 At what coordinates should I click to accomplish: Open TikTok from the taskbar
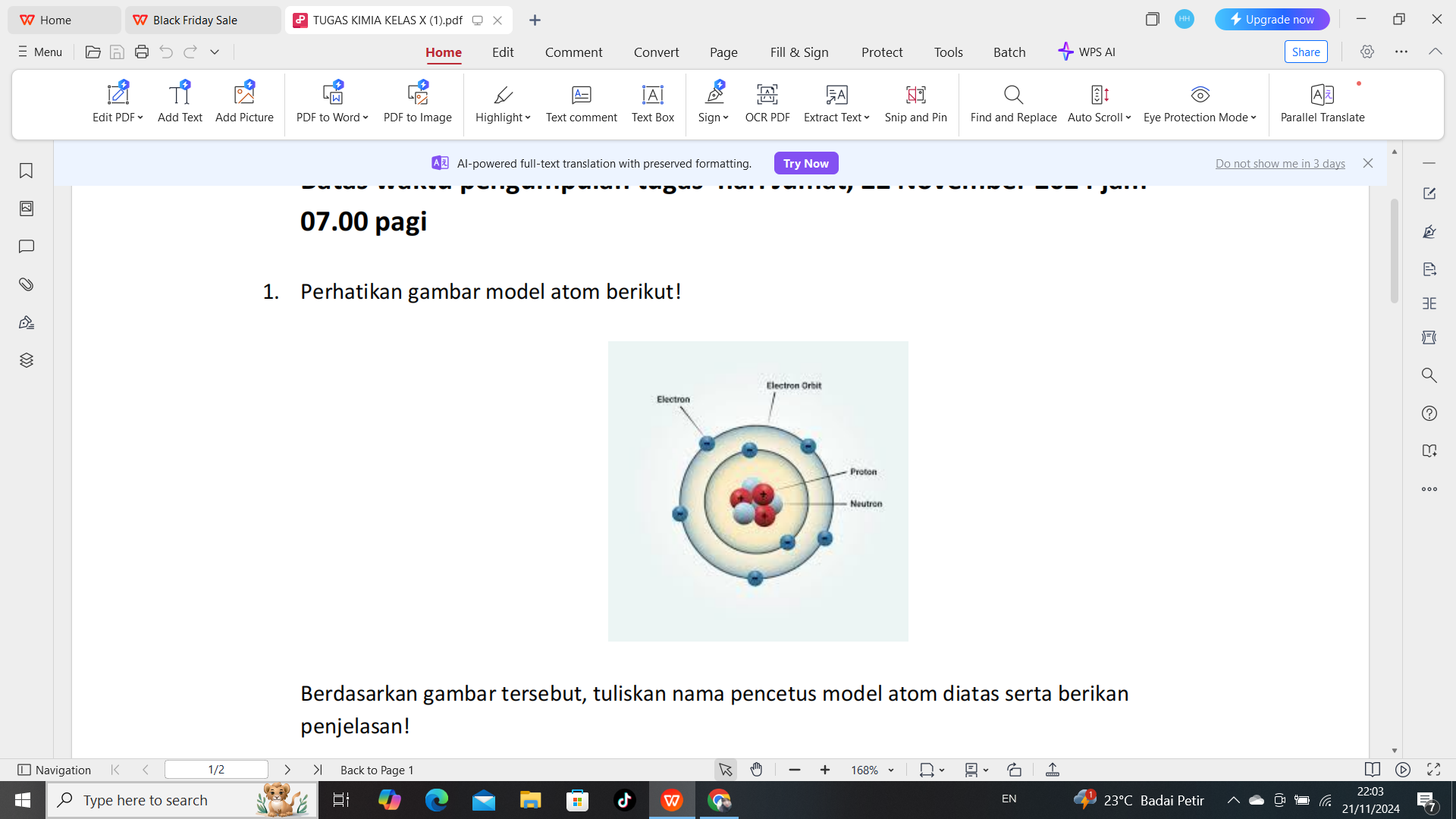pos(624,800)
